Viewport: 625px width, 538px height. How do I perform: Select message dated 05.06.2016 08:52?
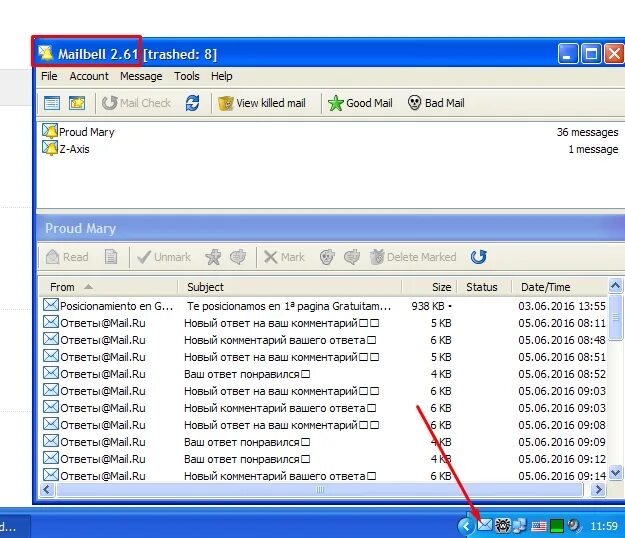(323, 374)
